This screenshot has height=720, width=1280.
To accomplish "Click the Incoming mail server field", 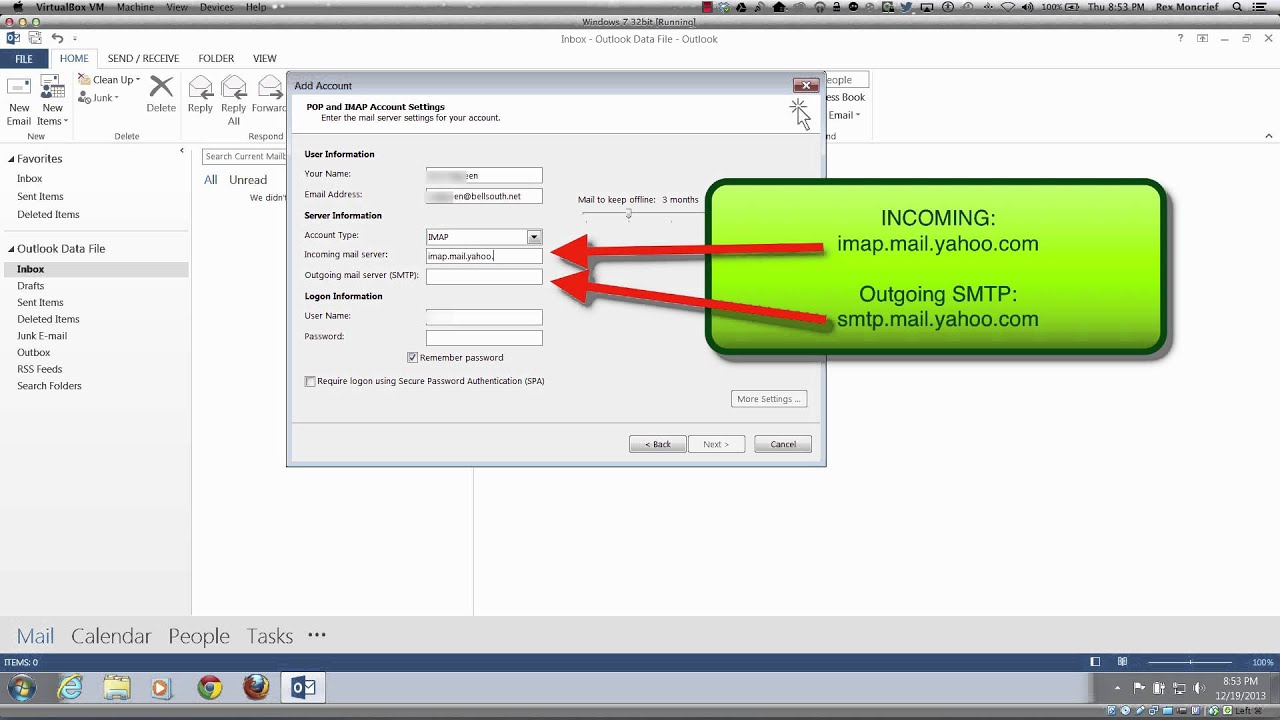I will (484, 256).
